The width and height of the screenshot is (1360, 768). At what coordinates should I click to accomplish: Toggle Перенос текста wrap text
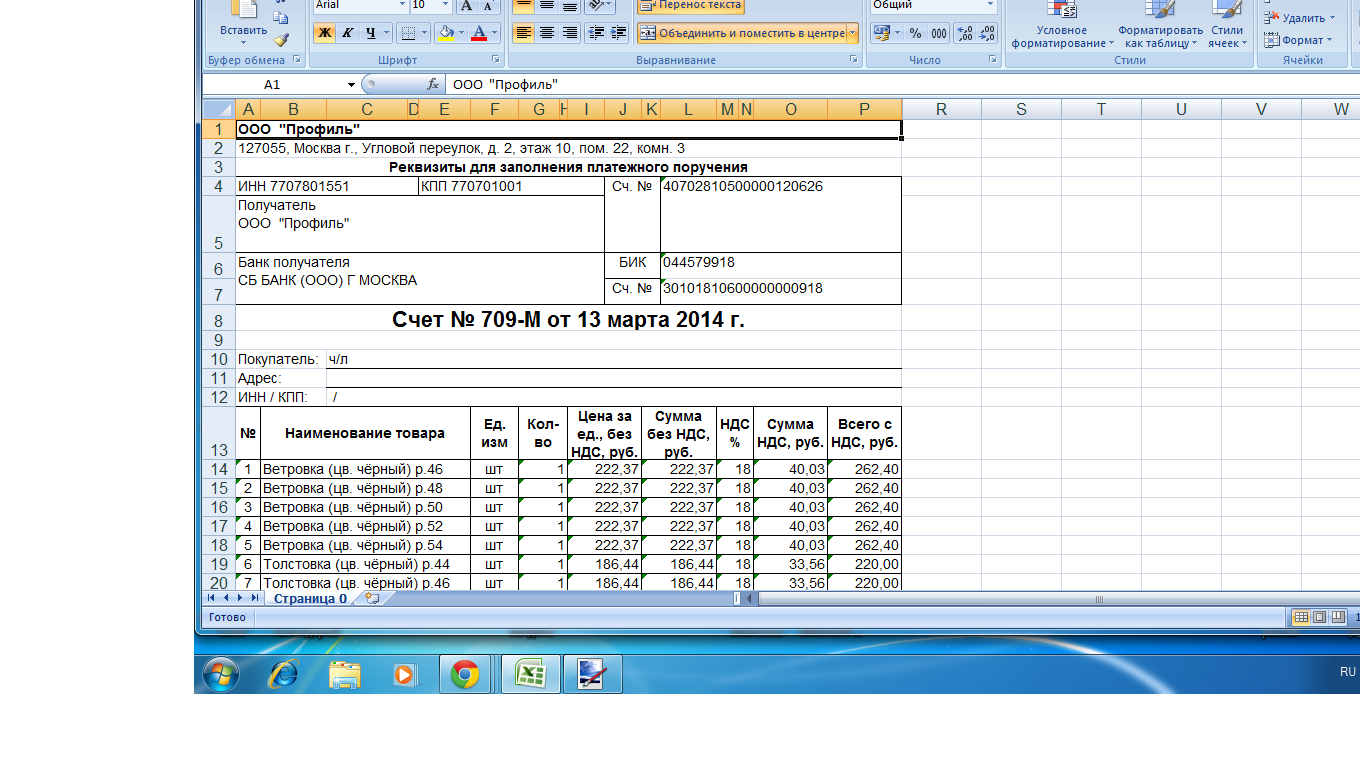[x=691, y=6]
